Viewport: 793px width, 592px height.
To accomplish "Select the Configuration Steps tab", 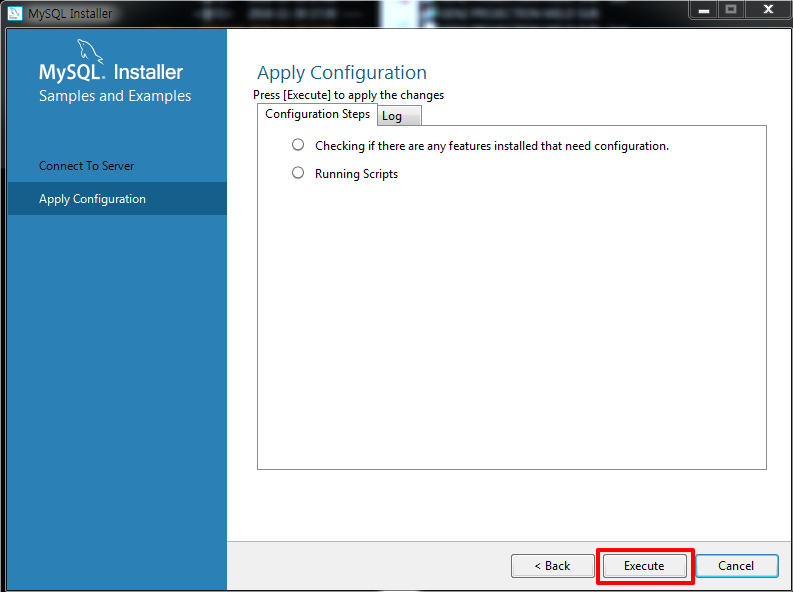I will click(x=318, y=114).
